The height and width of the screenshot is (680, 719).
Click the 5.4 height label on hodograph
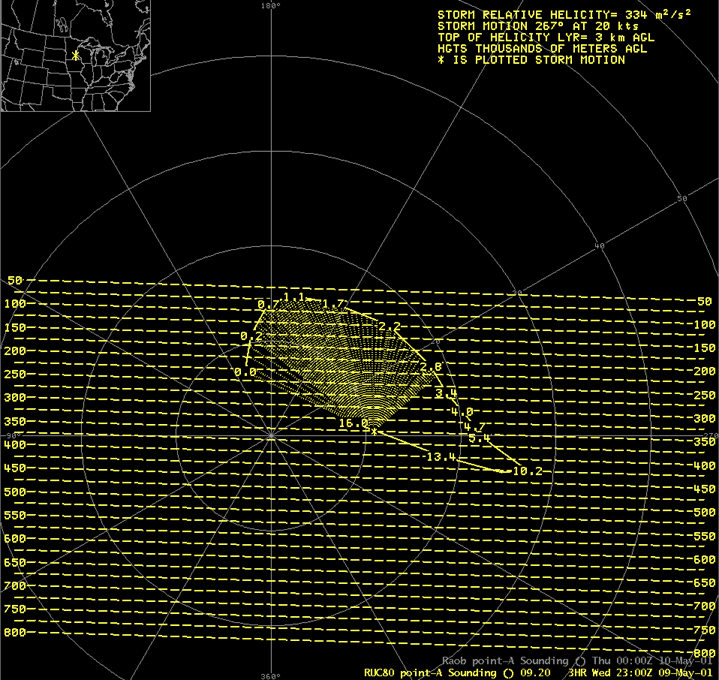[479, 438]
